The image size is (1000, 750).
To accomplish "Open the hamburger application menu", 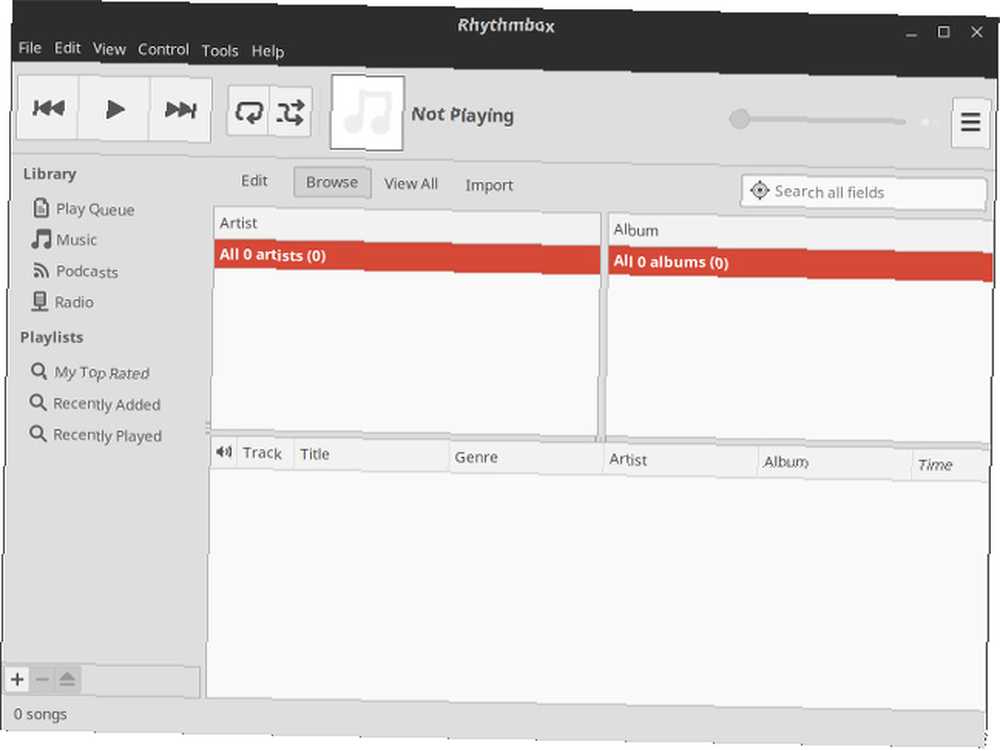I will point(970,122).
